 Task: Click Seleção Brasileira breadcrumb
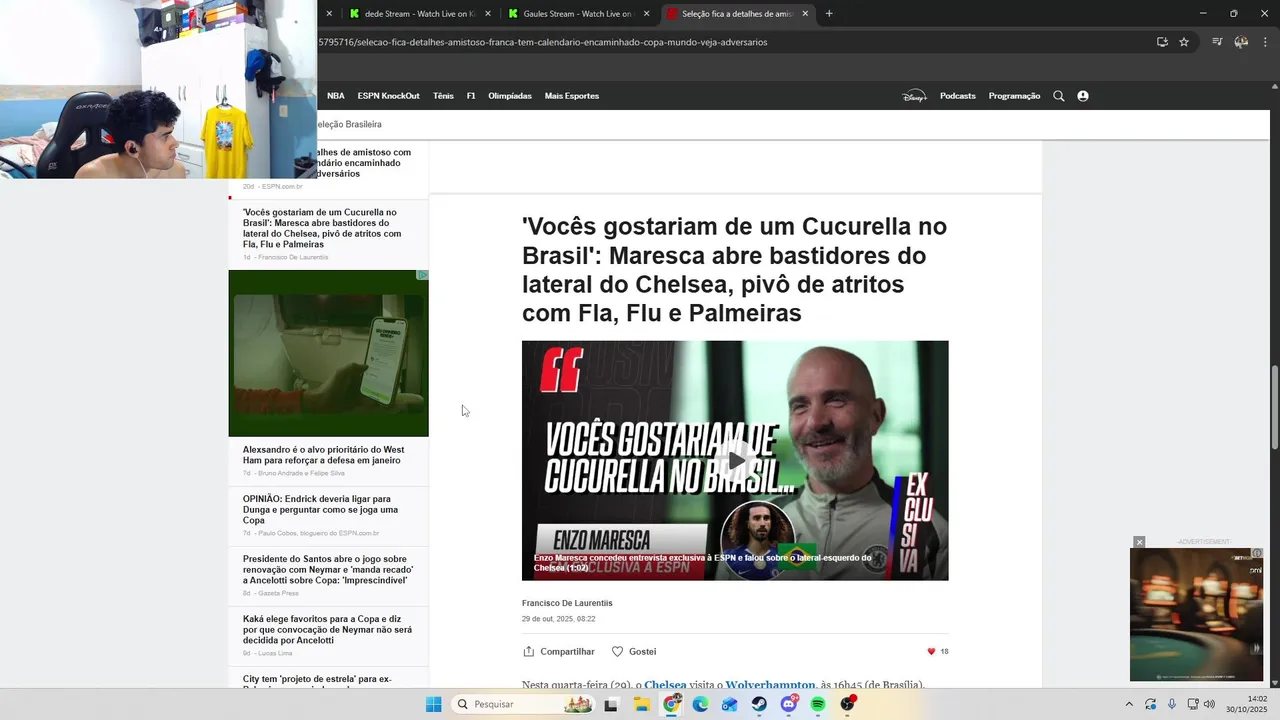(349, 124)
